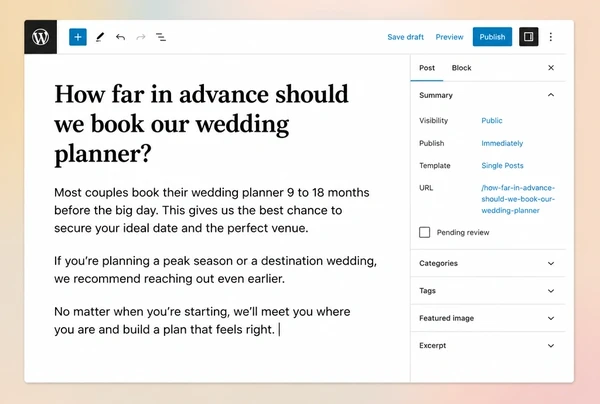The image size is (600, 404).
Task: Switch to the Block tab
Action: [x=461, y=68]
